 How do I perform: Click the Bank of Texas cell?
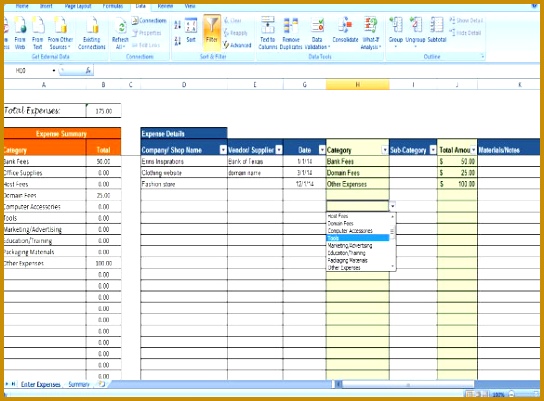[255, 161]
